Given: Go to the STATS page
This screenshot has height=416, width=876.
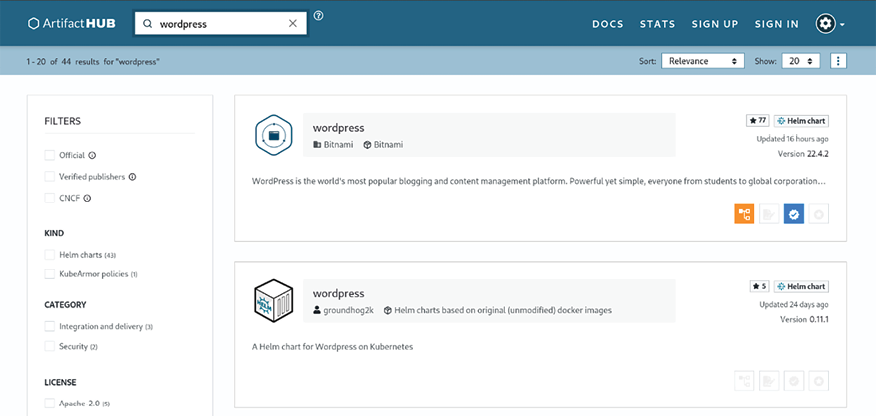Looking at the screenshot, I should (x=657, y=24).
